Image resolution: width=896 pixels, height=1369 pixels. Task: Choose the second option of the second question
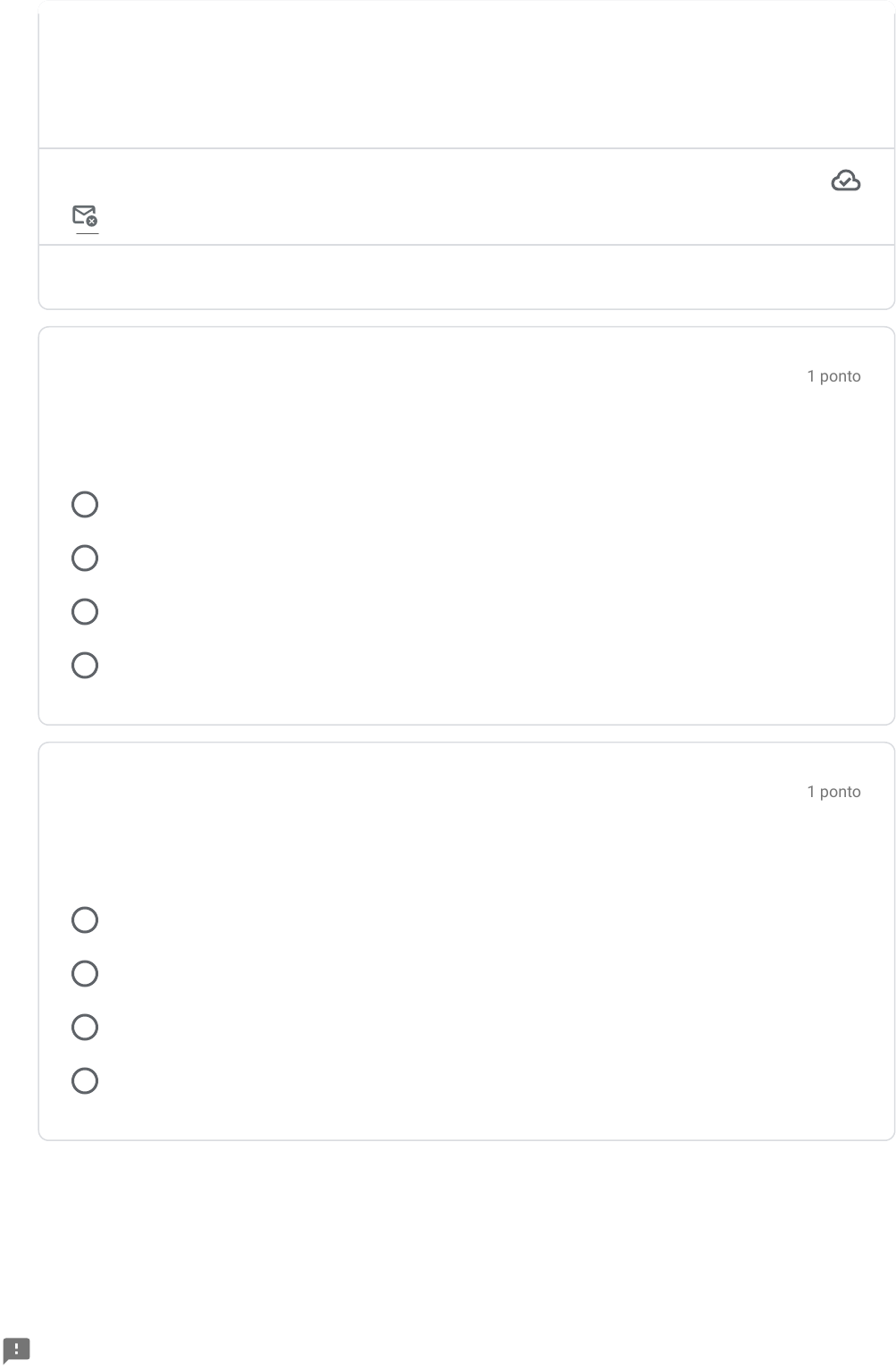pos(85,974)
